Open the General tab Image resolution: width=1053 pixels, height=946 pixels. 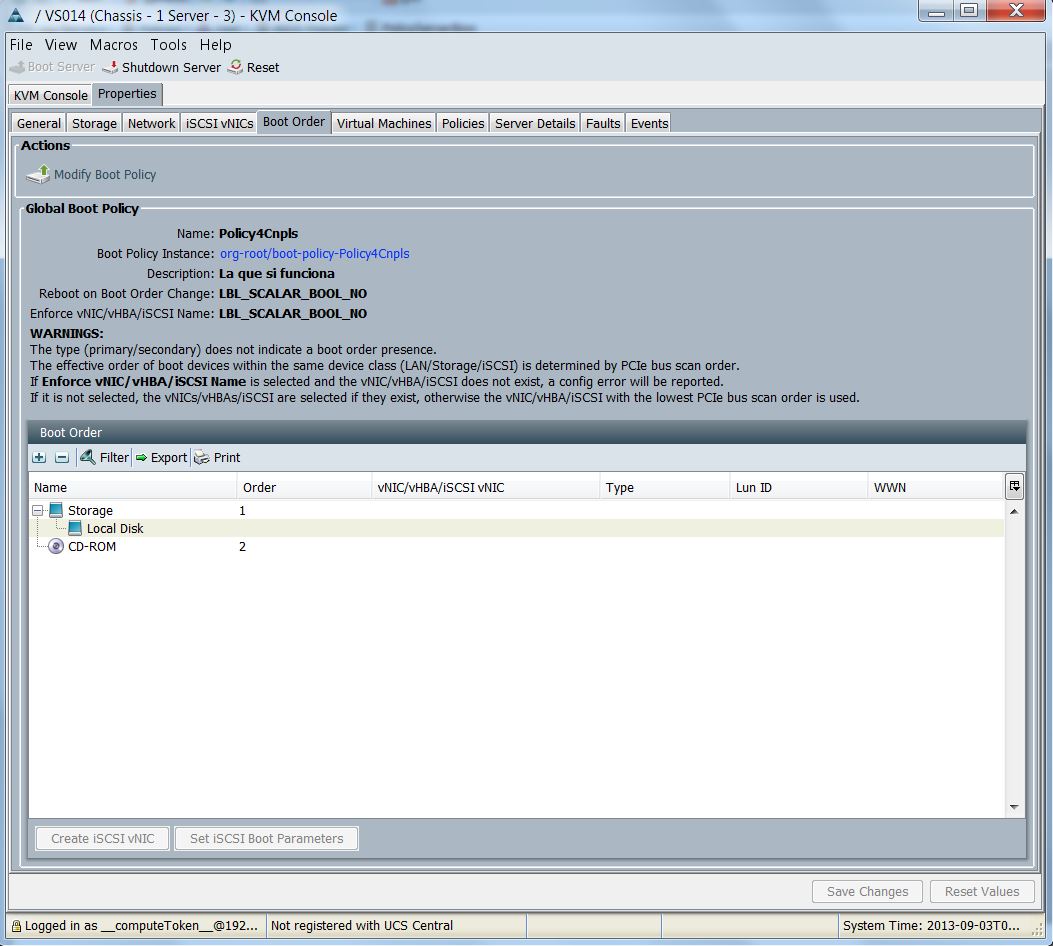point(39,124)
